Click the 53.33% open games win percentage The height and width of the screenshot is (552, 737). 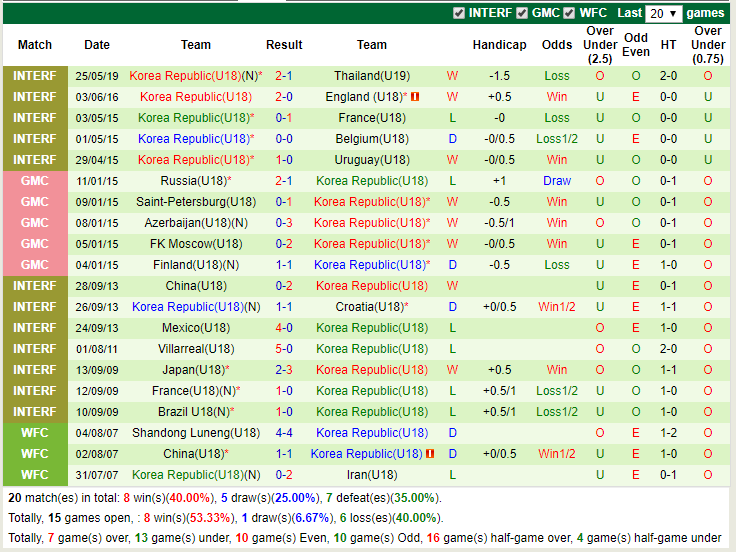[x=210, y=518]
